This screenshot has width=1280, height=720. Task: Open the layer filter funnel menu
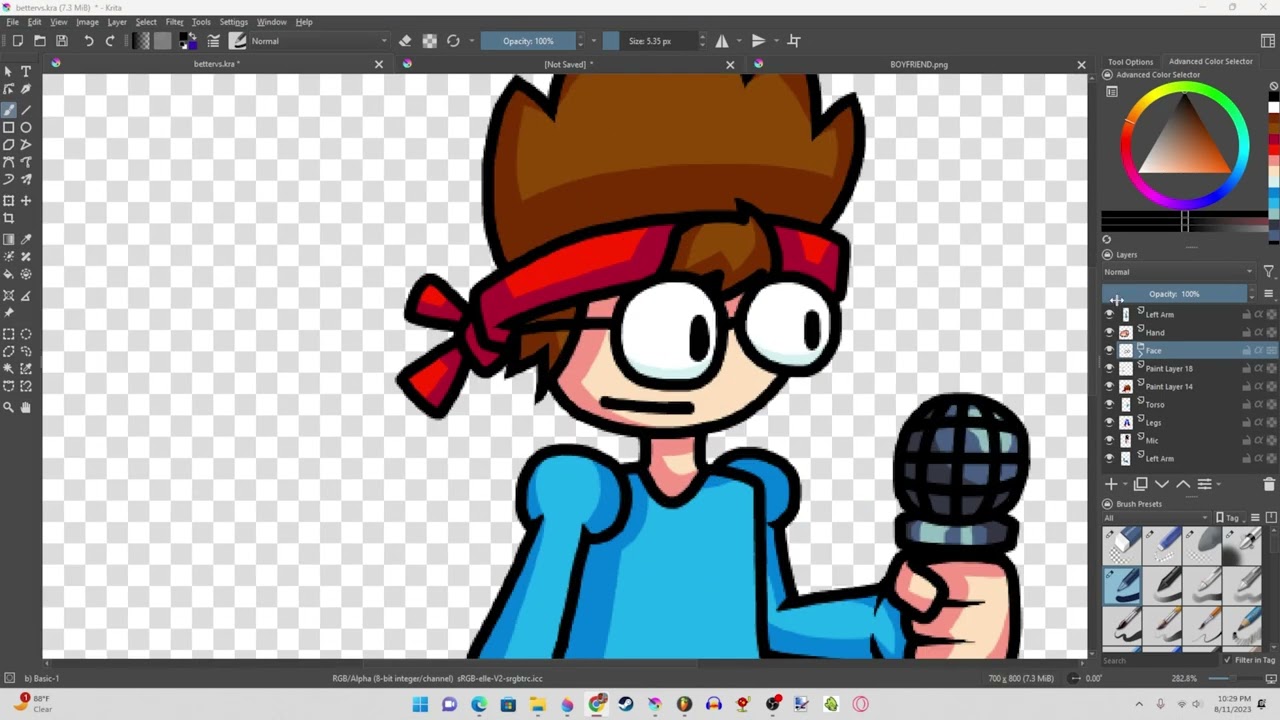pyautogui.click(x=1269, y=272)
